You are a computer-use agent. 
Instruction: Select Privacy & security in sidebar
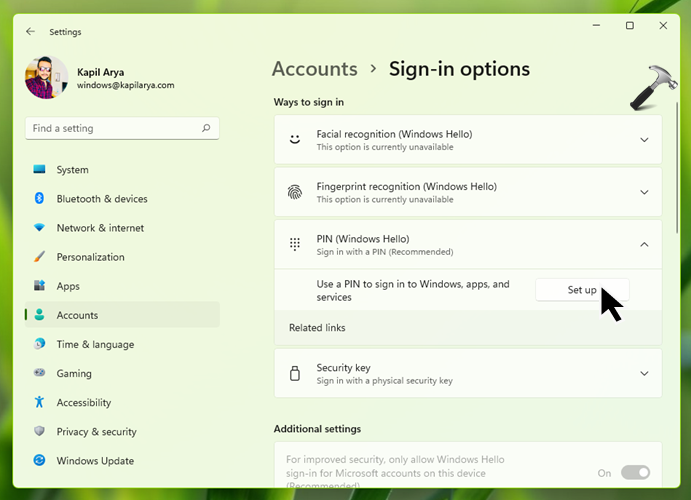[96, 432]
